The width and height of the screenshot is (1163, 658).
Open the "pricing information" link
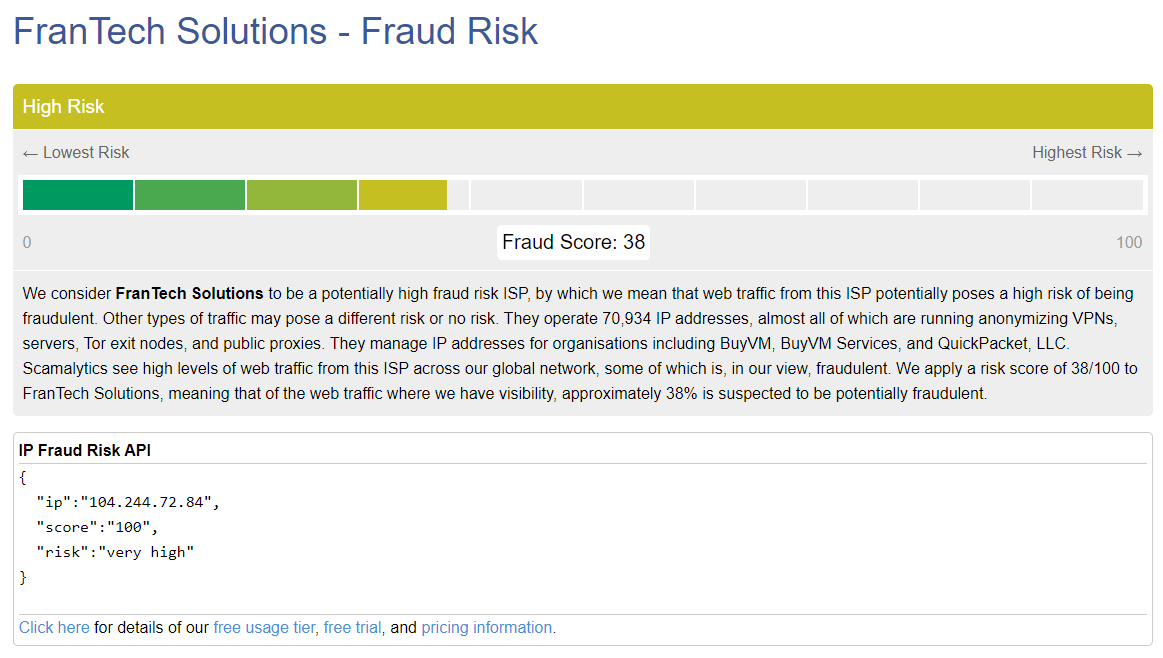pos(486,628)
